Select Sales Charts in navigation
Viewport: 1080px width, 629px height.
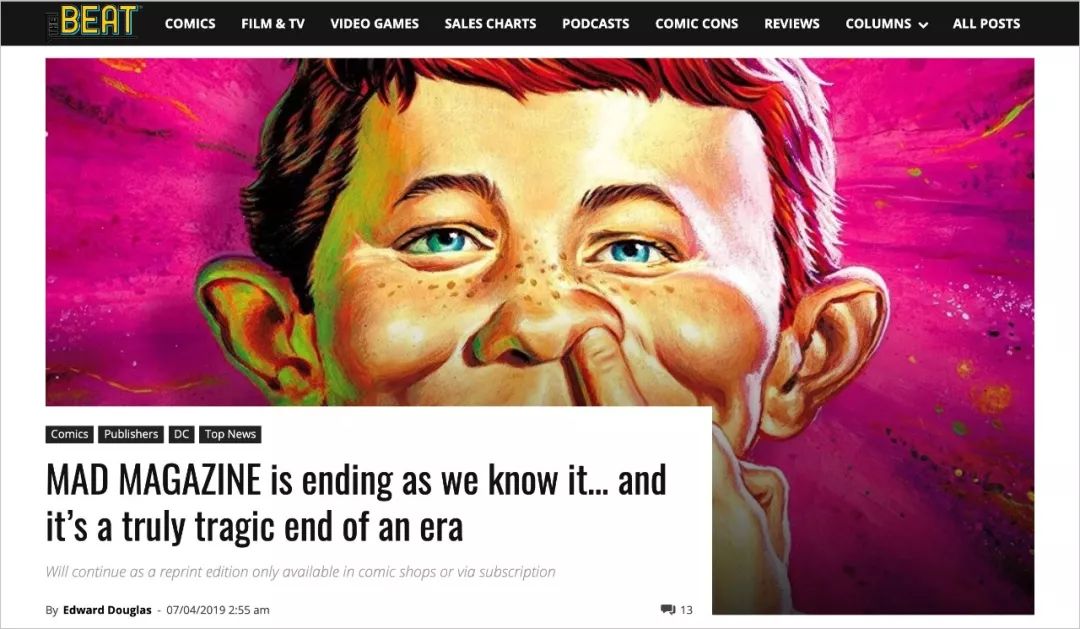click(490, 23)
